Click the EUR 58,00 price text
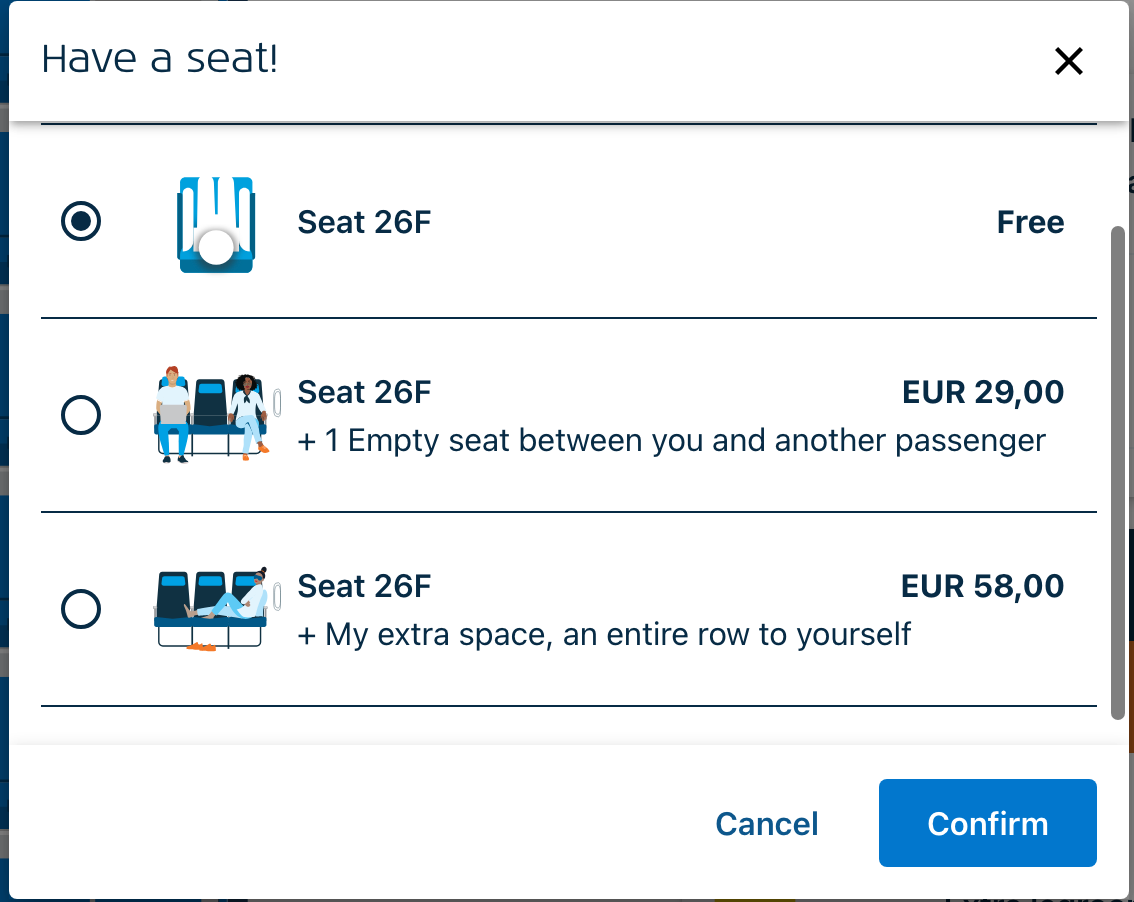 click(x=981, y=585)
